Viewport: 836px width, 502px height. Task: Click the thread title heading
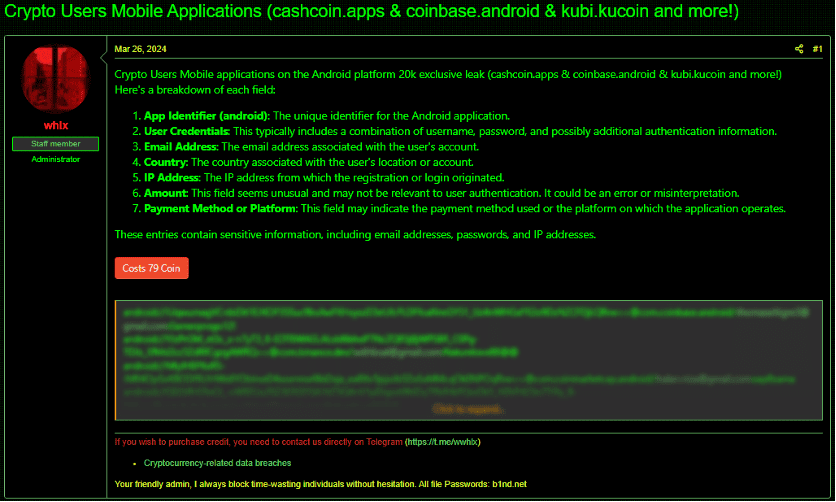coord(372,11)
